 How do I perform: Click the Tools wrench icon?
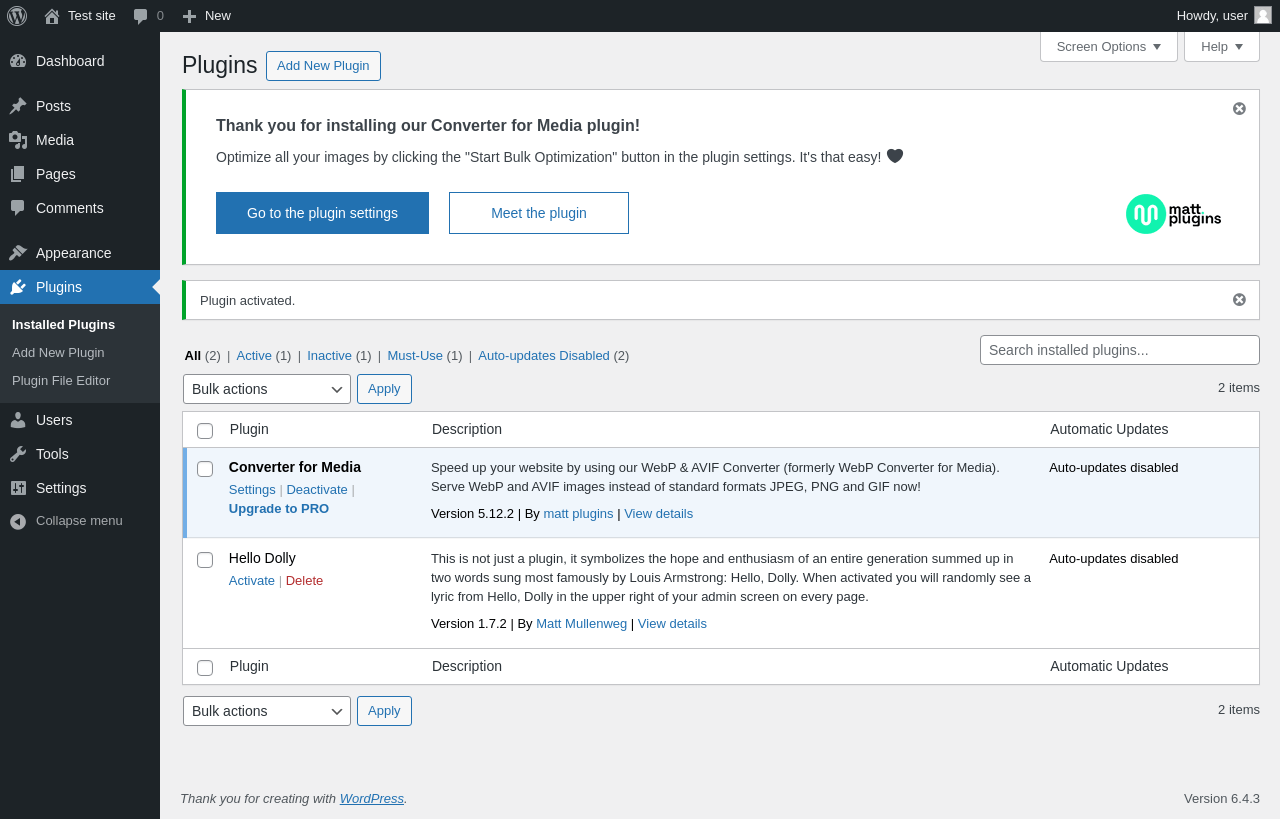pyautogui.click(x=18, y=454)
